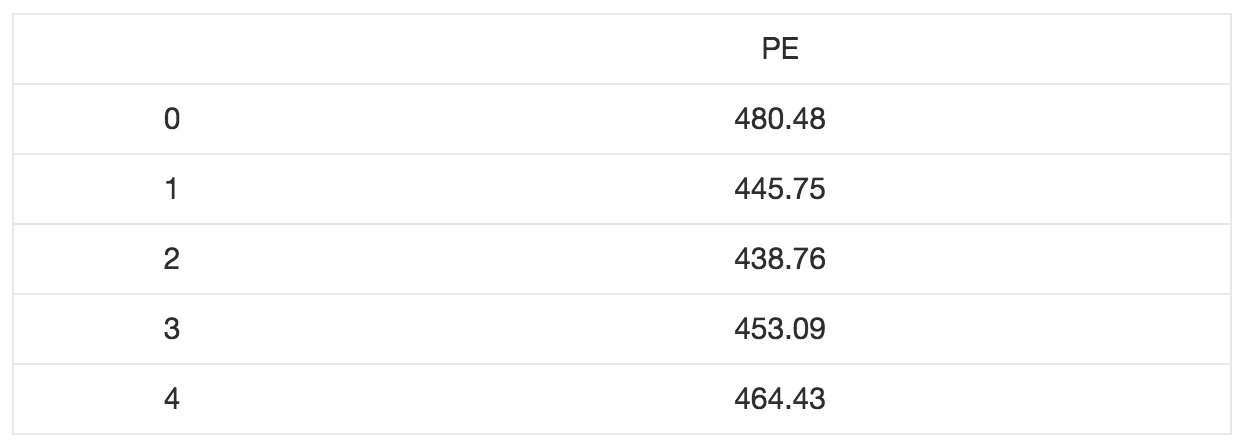Screen dimensions: 1240x446
Task: Highlight the highest PE value 480.48
Action: click(x=780, y=120)
